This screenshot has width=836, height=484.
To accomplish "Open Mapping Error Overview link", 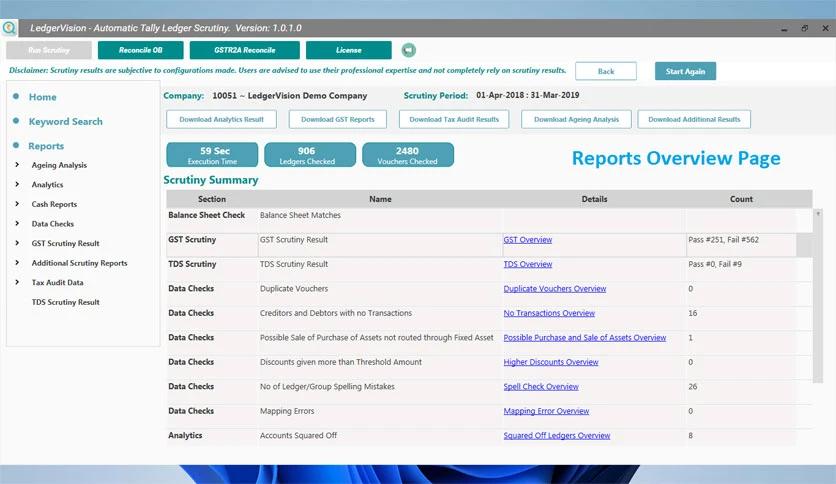I will pos(546,412).
